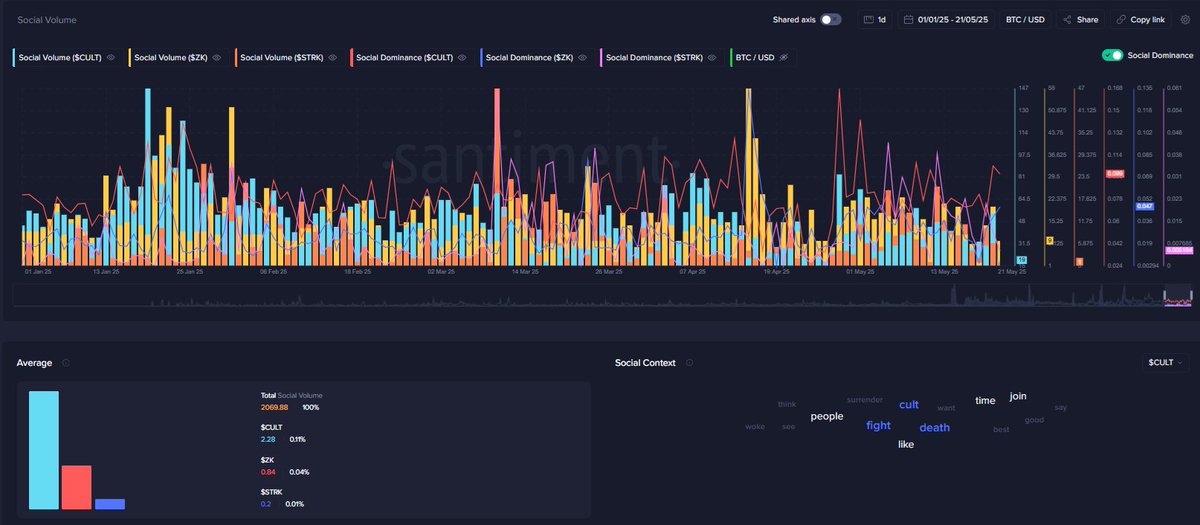Open the BTC / USD price pair selector in header
The width and height of the screenshot is (1200, 525).
pyautogui.click(x=1023, y=19)
